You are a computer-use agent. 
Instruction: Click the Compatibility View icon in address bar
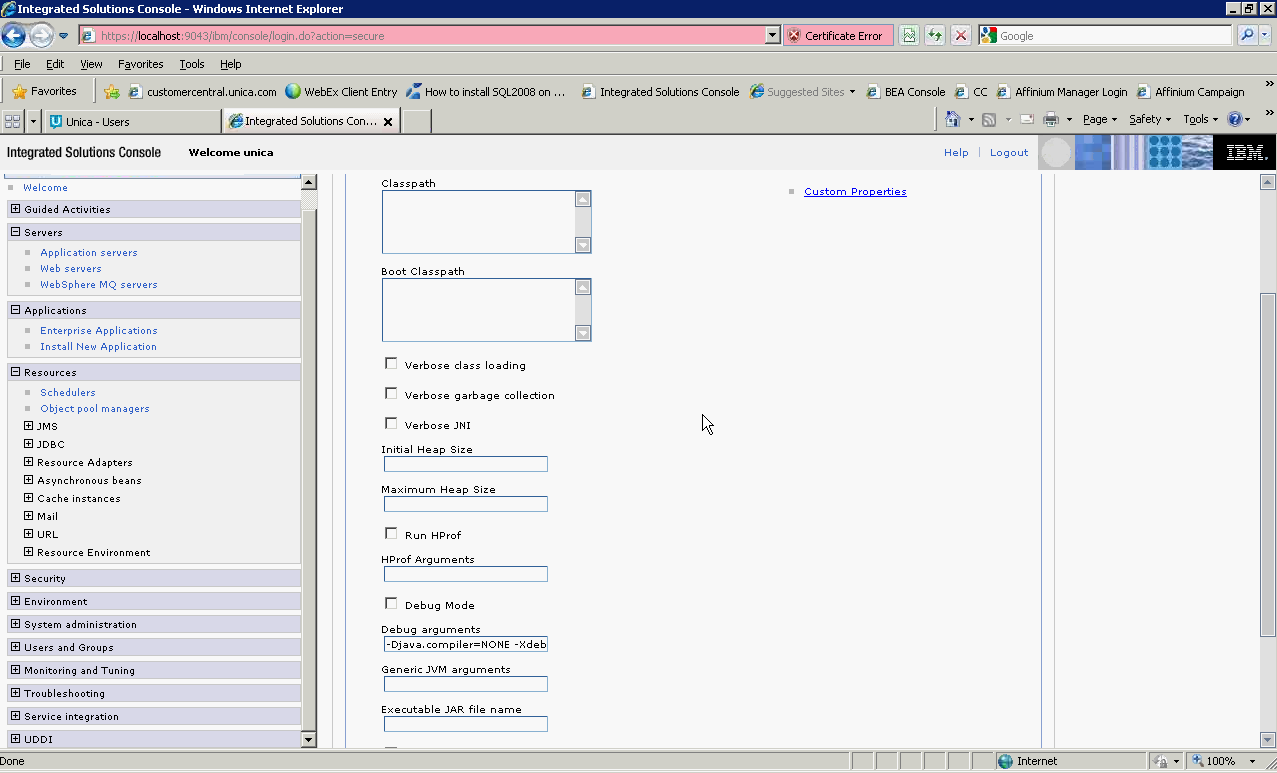(908, 35)
